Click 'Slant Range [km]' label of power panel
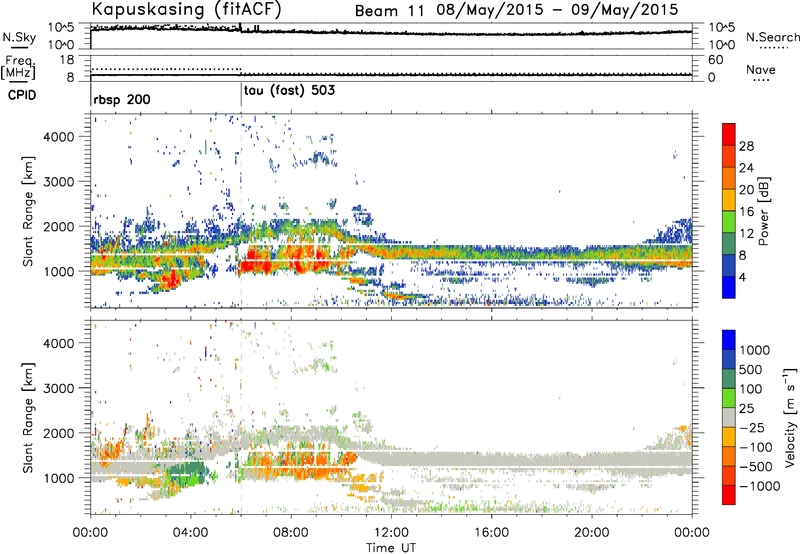Image resolution: width=800 pixels, height=554 pixels. pos(28,211)
